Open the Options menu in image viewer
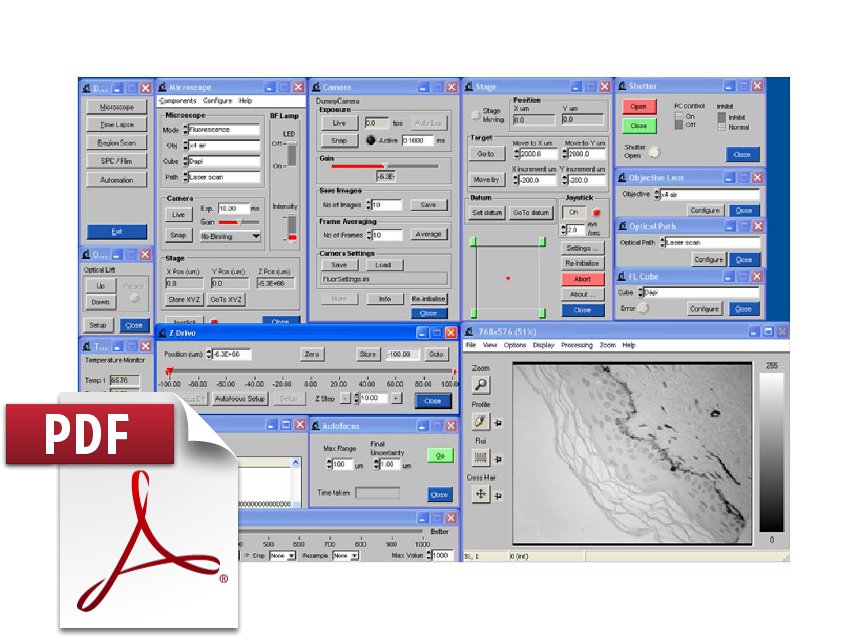 pos(515,345)
